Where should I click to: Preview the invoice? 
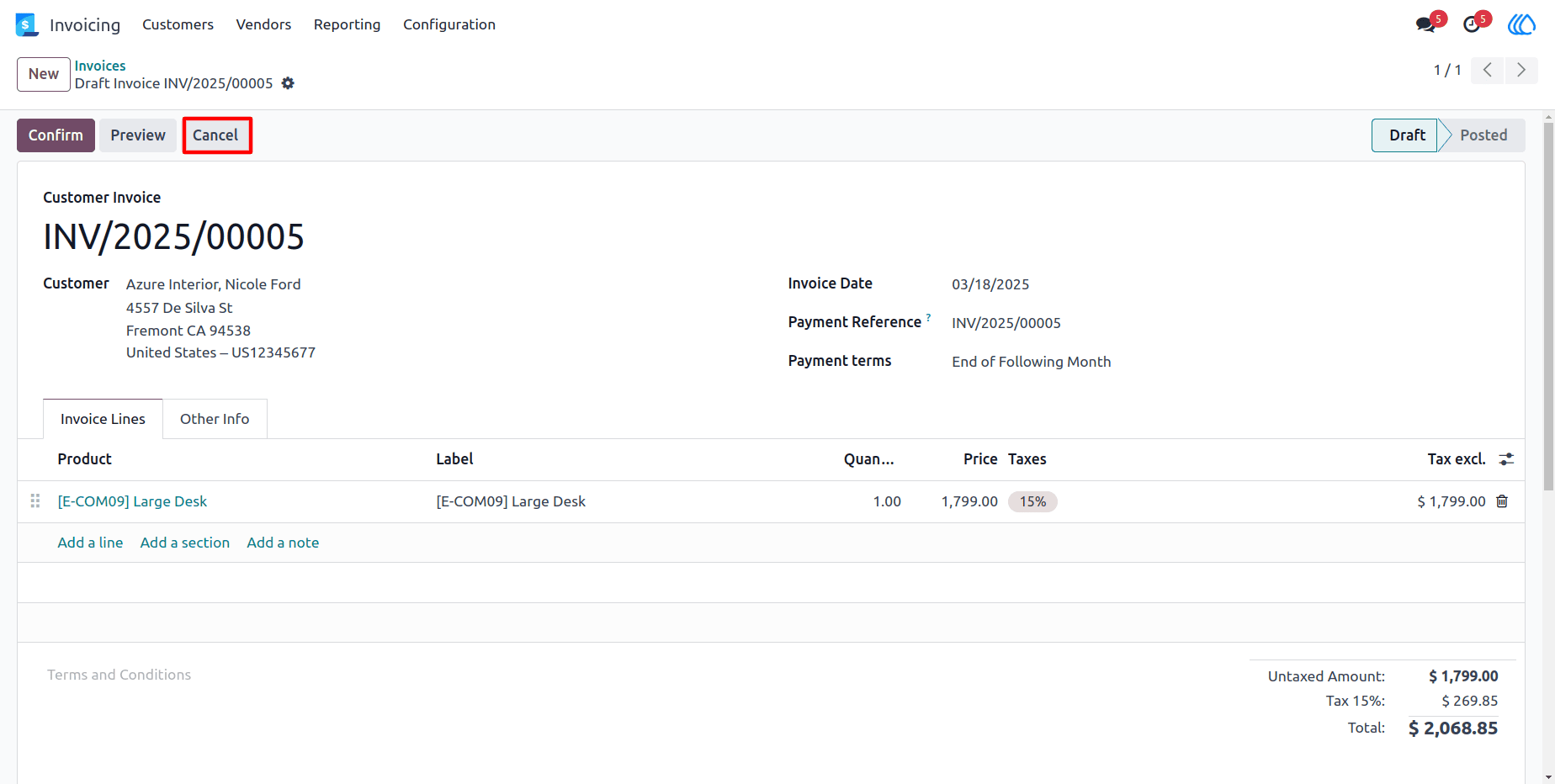(x=138, y=135)
